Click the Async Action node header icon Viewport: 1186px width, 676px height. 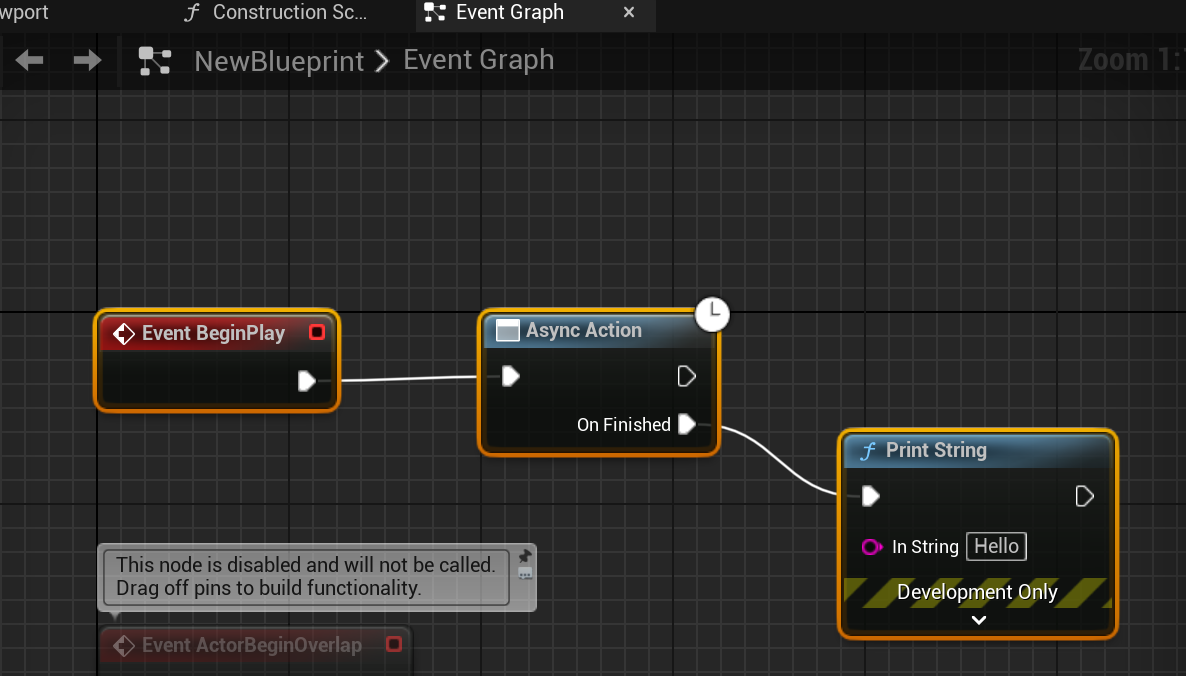508,330
